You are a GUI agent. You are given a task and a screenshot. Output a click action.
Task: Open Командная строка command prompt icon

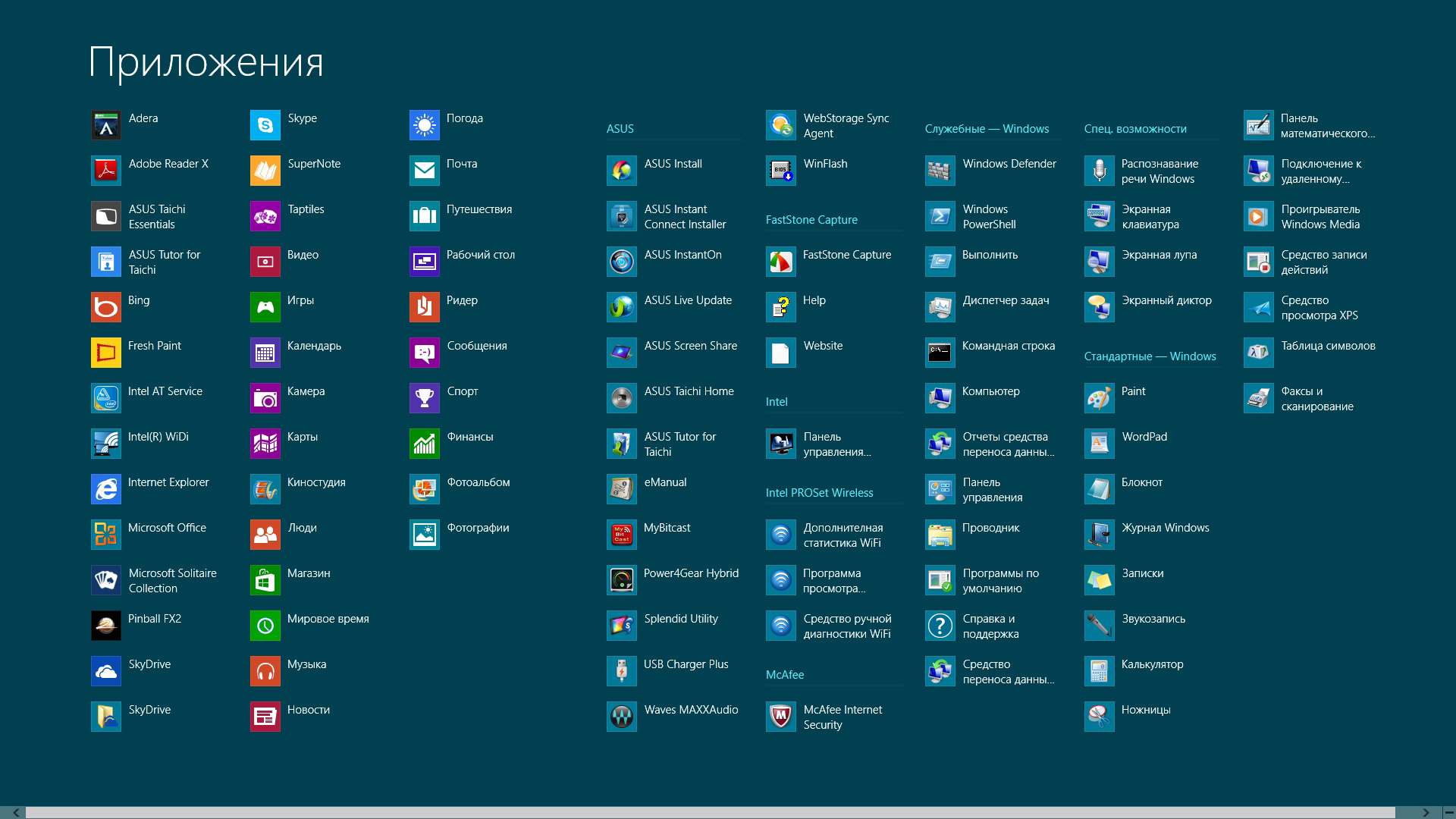pyautogui.click(x=940, y=353)
